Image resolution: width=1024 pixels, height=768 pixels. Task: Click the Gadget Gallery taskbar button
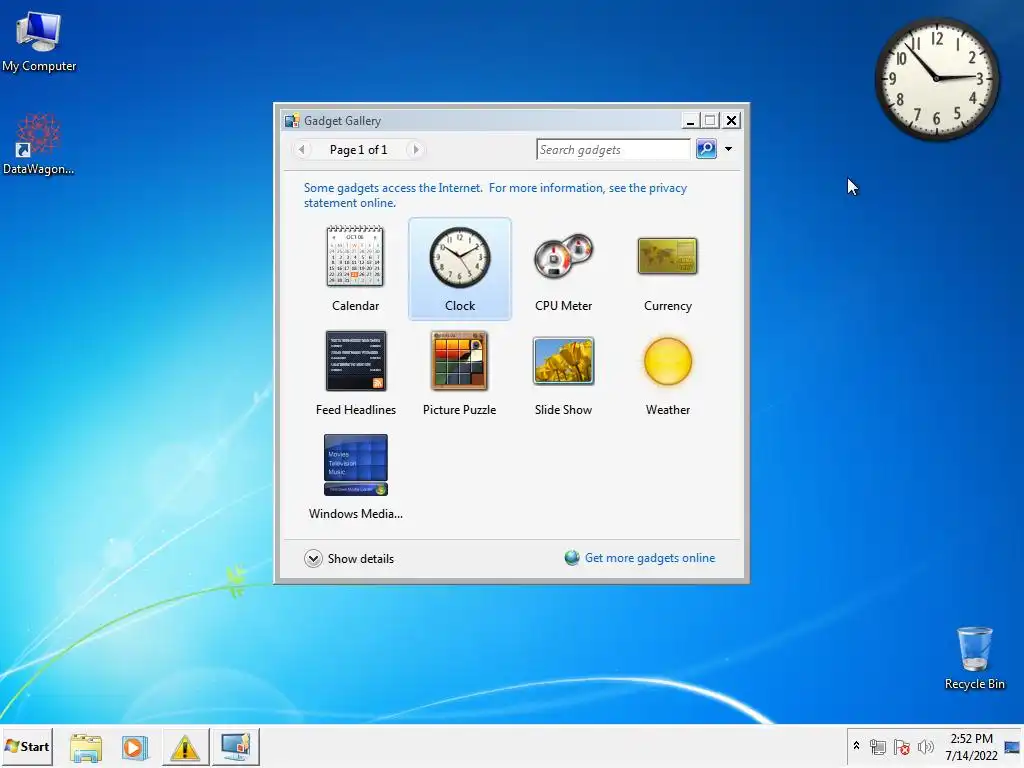click(x=235, y=747)
